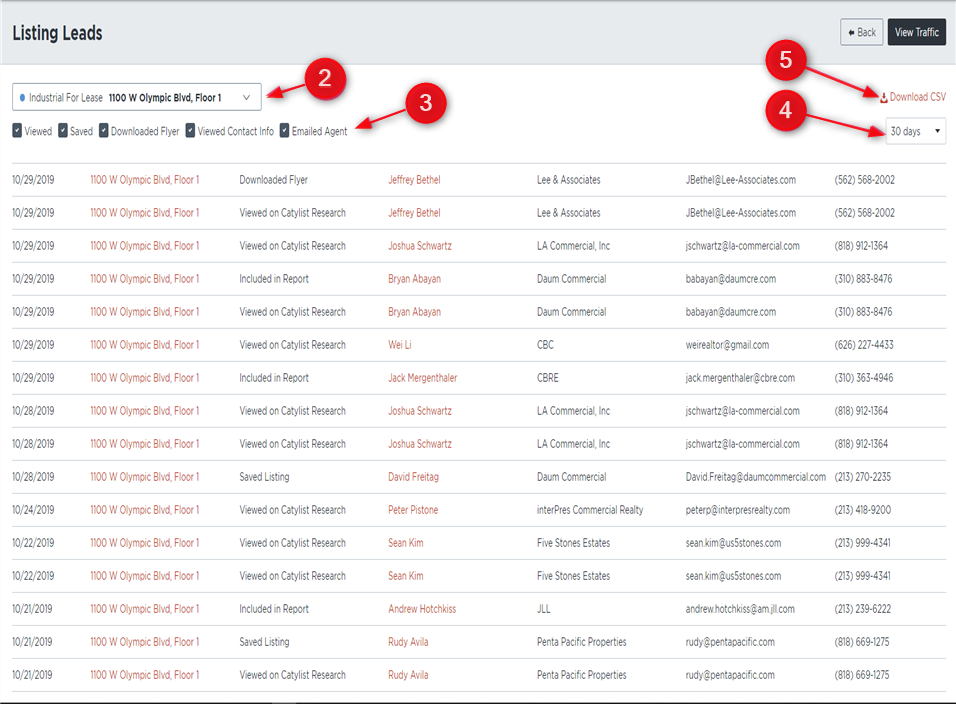
Task: Click the blue dot in listing selector
Action: coord(22,98)
